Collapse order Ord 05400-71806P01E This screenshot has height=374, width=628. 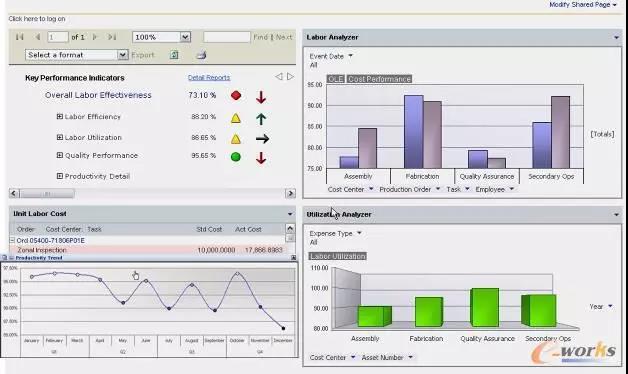click(x=12, y=240)
